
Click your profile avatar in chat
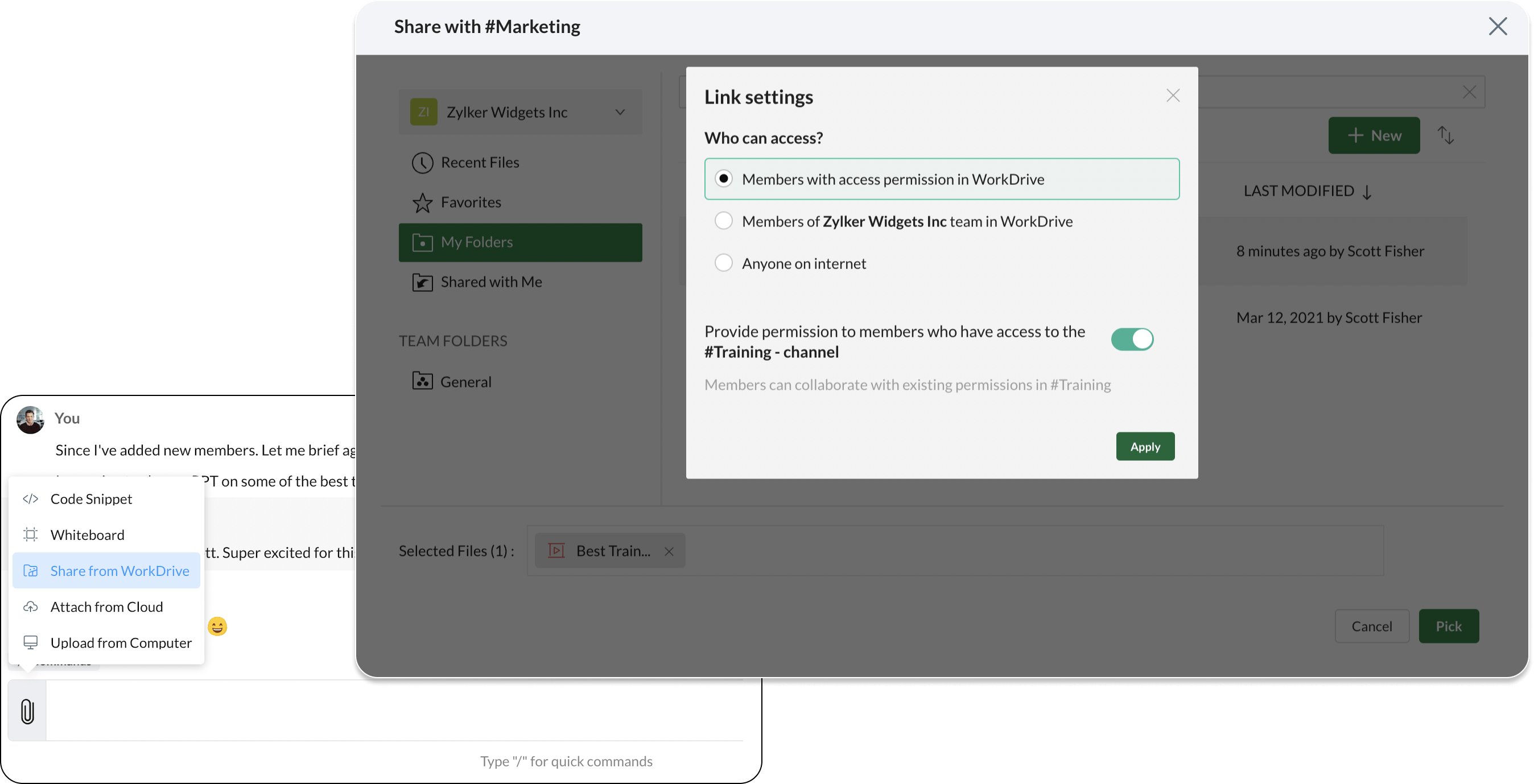pyautogui.click(x=30, y=420)
